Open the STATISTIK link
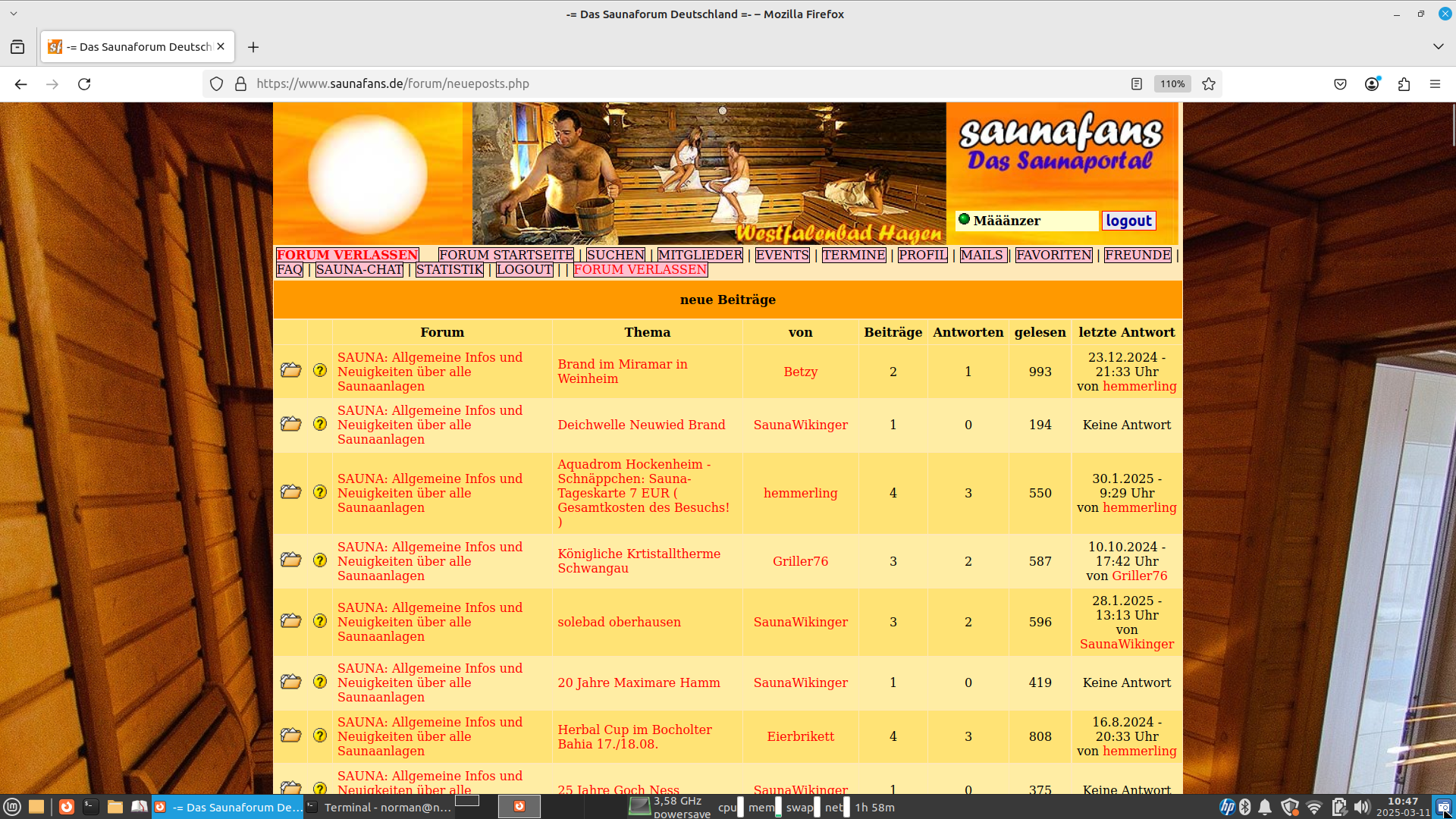This screenshot has height=819, width=1456. (x=450, y=269)
